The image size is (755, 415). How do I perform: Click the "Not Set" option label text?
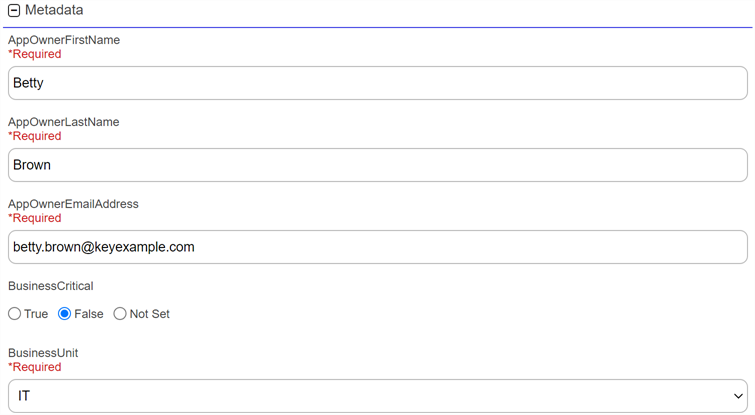150,314
